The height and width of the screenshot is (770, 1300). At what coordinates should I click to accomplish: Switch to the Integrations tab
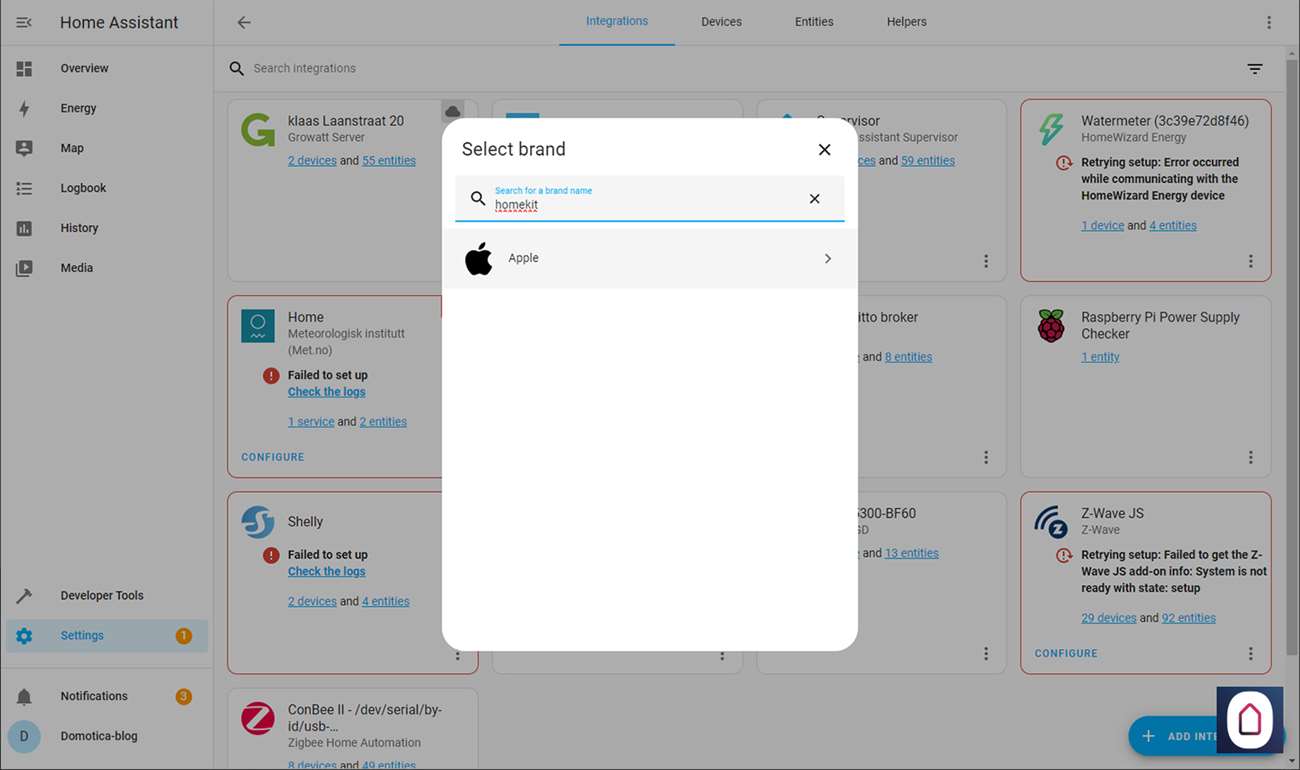(617, 22)
